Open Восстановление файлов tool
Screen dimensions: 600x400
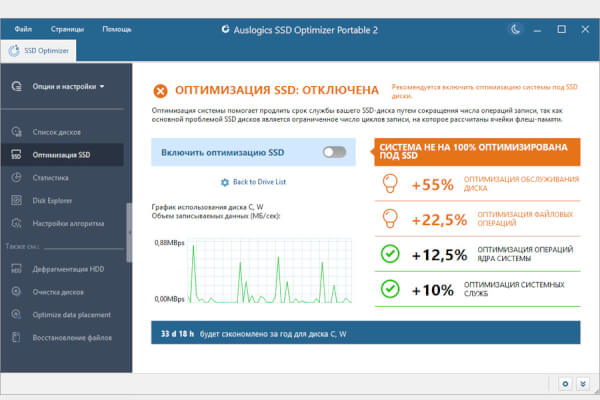tap(72, 338)
